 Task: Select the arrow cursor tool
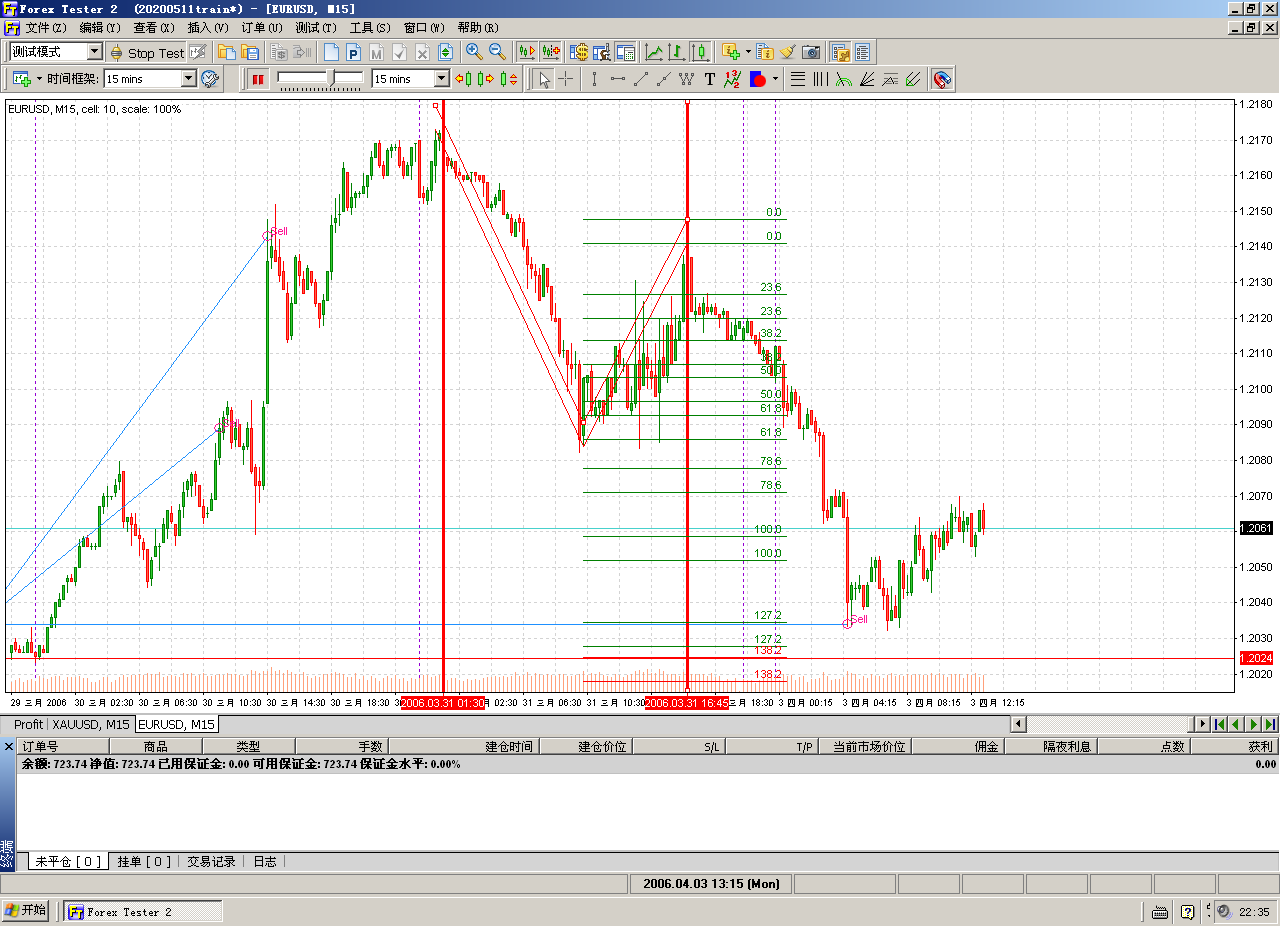tap(544, 79)
